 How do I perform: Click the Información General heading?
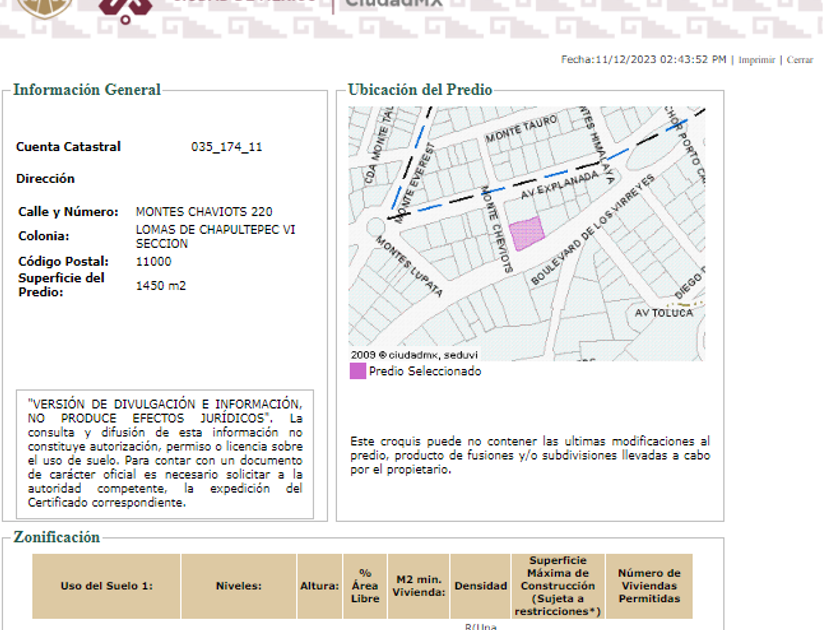[87, 89]
